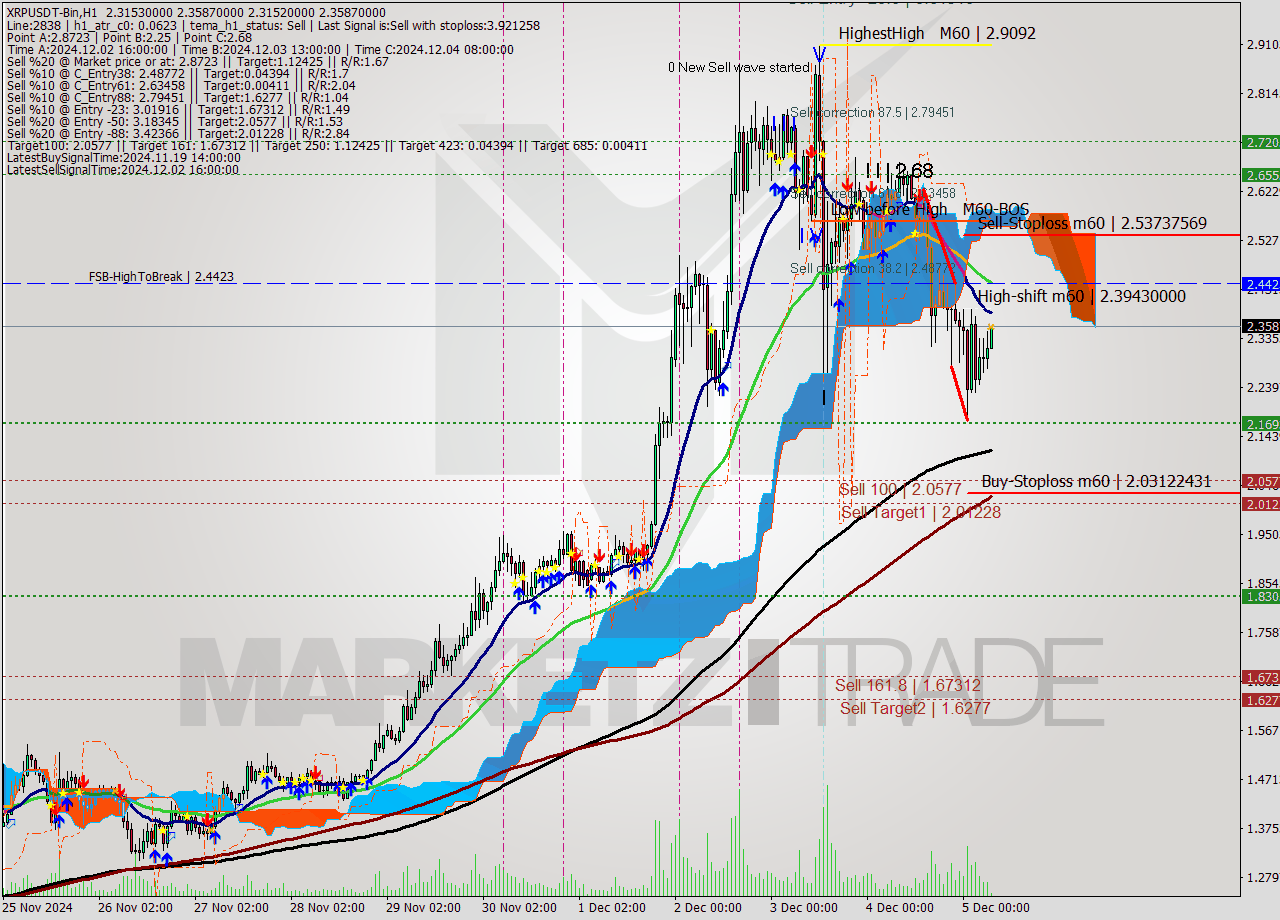Viewport: 1280px width, 920px height.
Task: Click the 'FSB-HighToBreak | 2.4423' label
Action: coord(161,277)
